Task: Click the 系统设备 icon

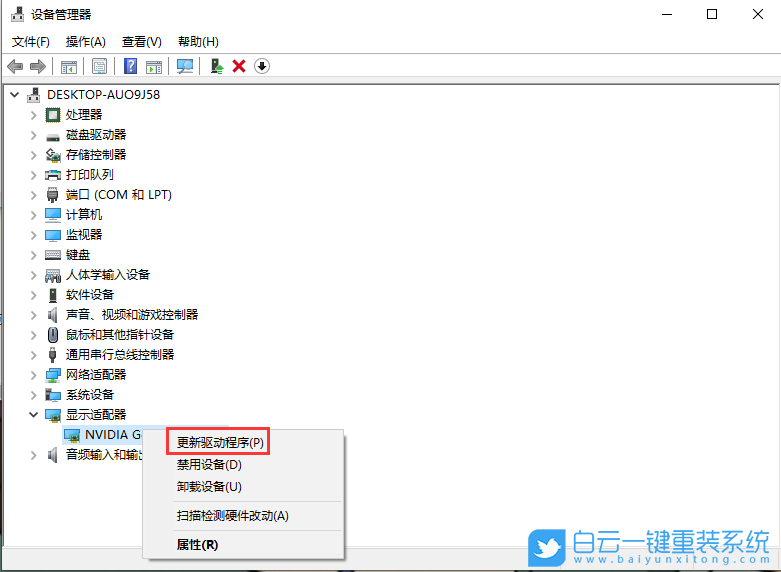Action: point(53,395)
